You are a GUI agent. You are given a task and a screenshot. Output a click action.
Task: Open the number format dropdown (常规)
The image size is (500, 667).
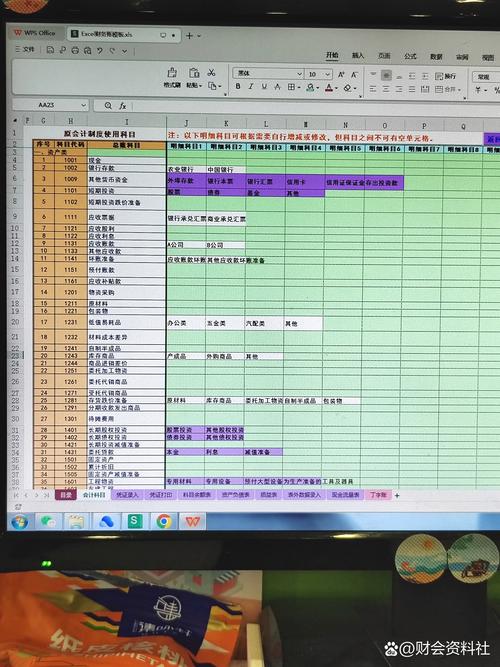coord(486,77)
